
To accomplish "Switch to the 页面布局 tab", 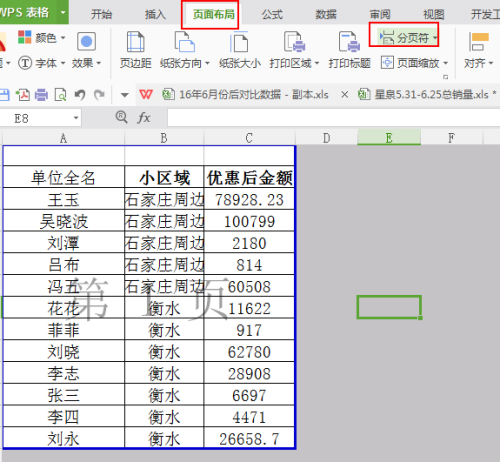I will click(x=214, y=14).
